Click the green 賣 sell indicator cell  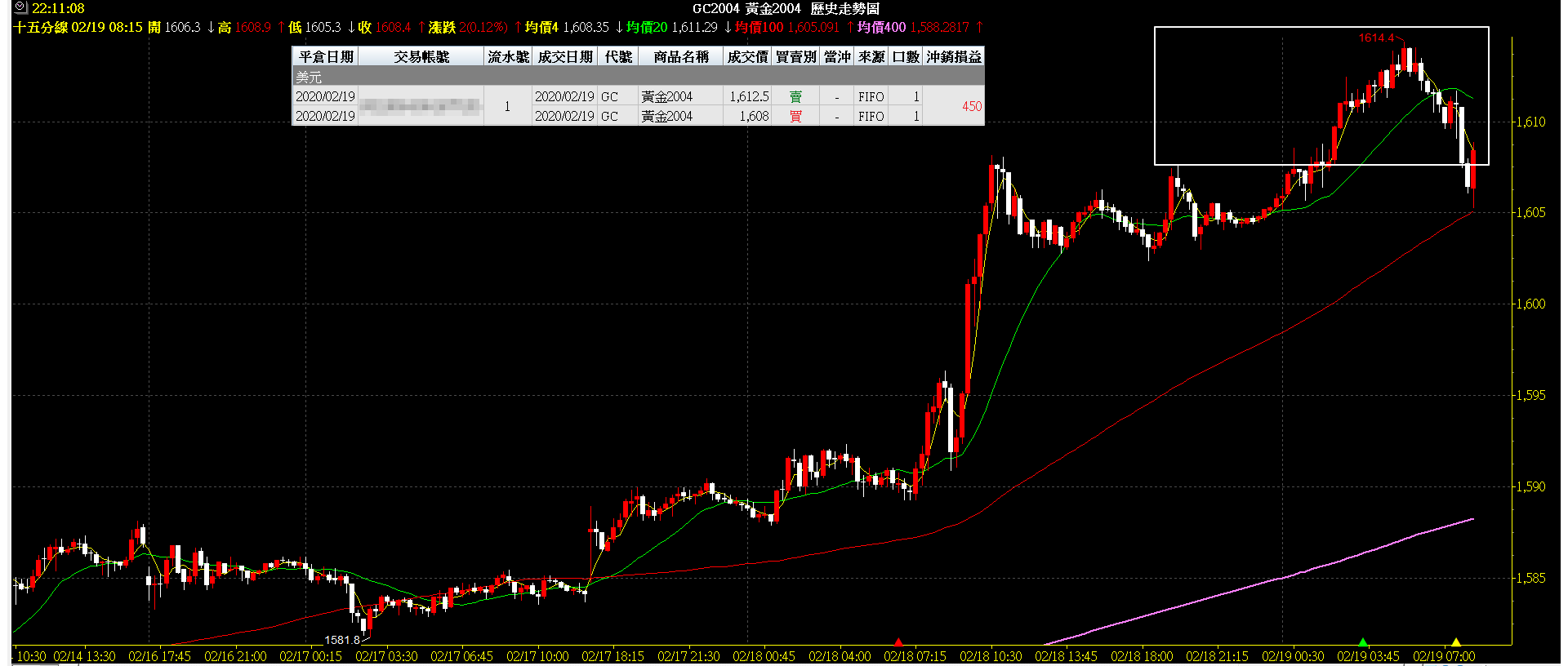point(795,96)
